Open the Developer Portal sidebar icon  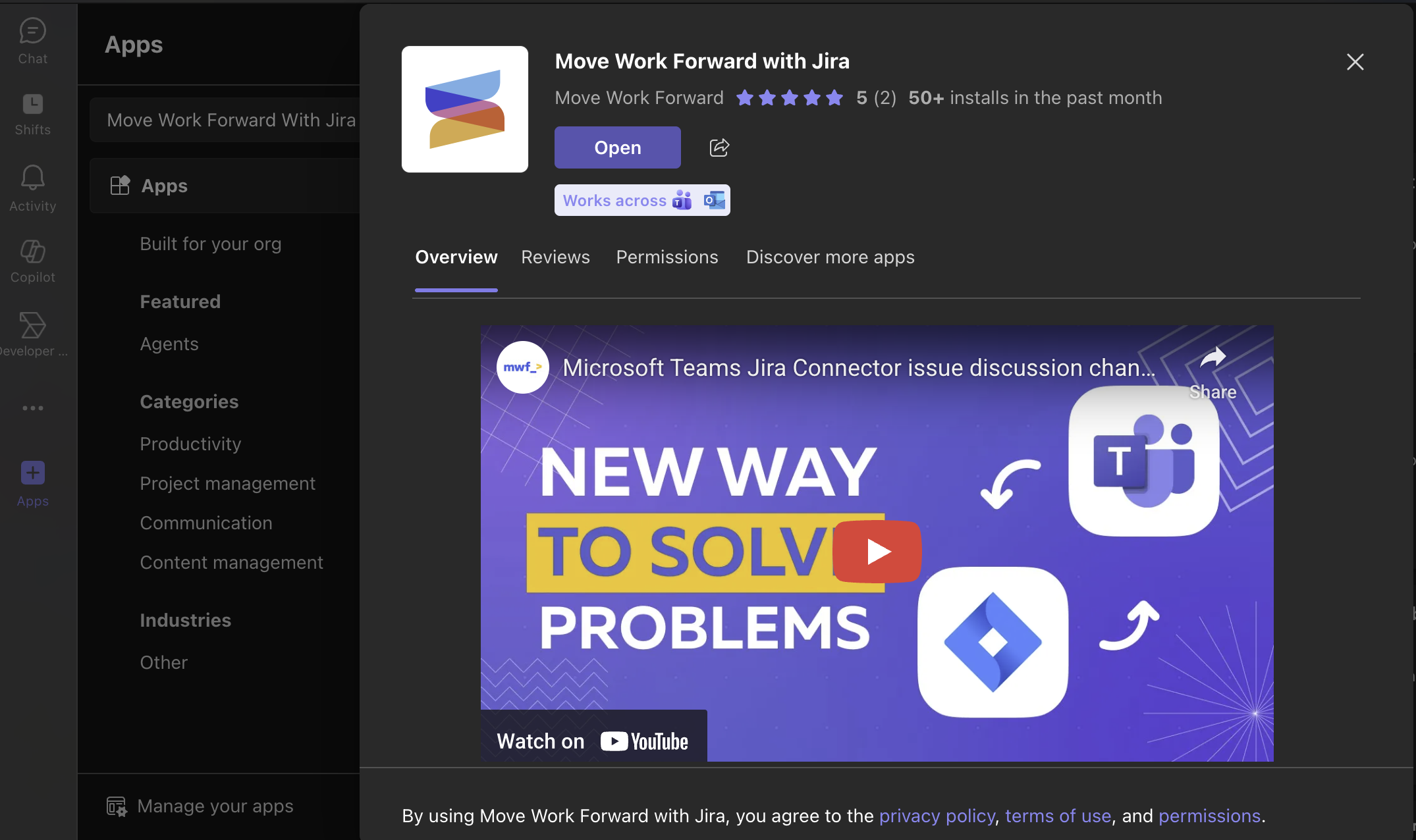pyautogui.click(x=32, y=334)
